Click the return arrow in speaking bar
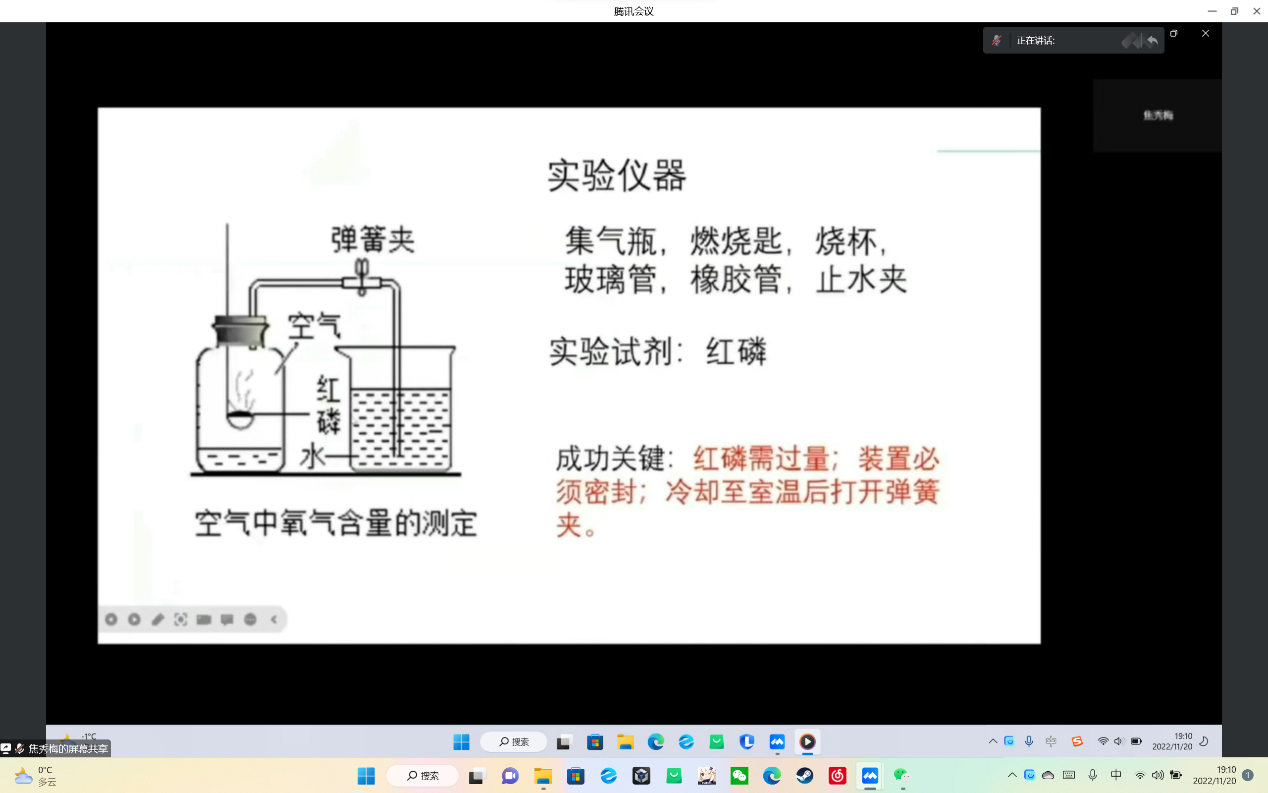Screen dimensions: 1268x793 point(1152,41)
